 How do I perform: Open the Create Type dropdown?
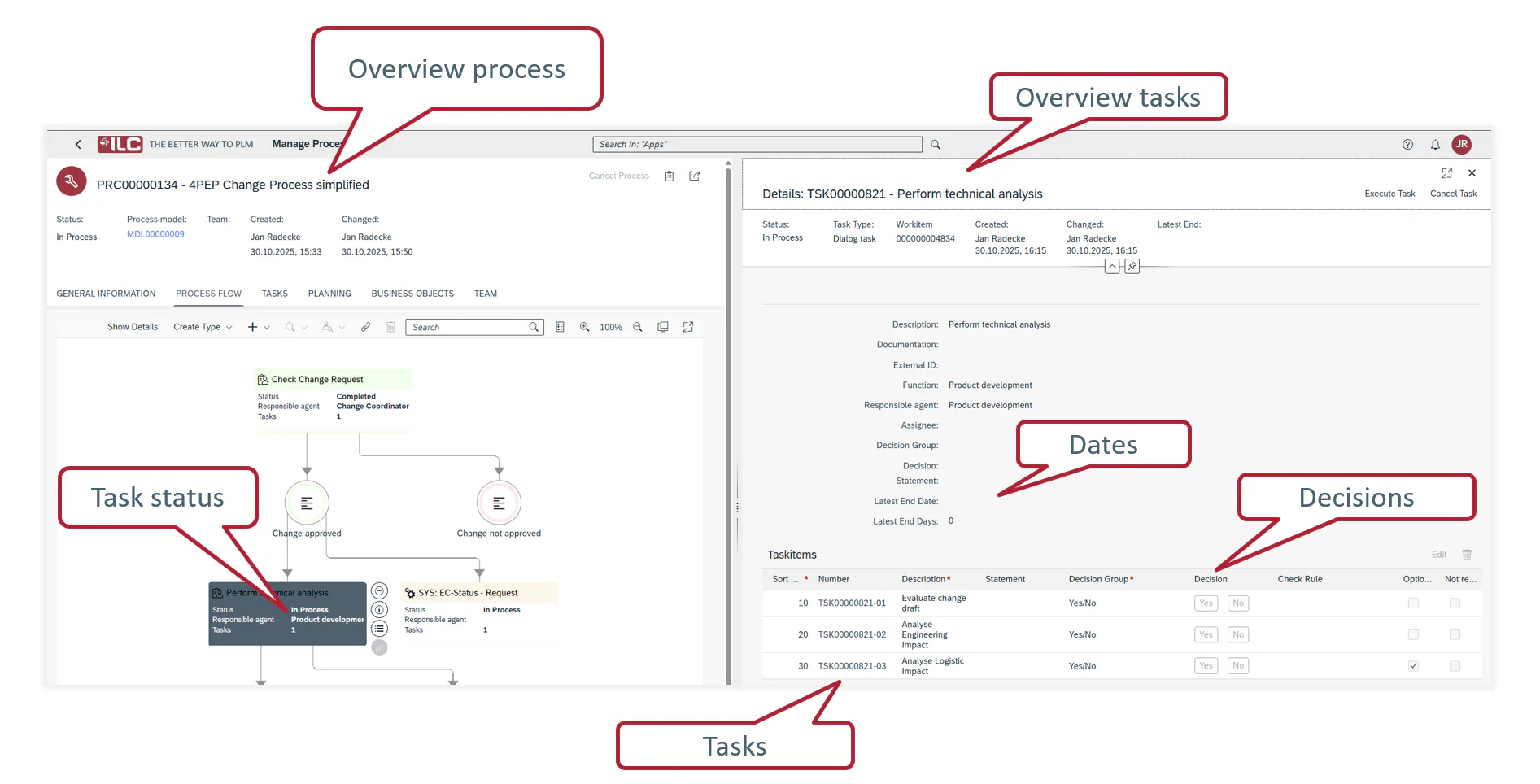203,327
